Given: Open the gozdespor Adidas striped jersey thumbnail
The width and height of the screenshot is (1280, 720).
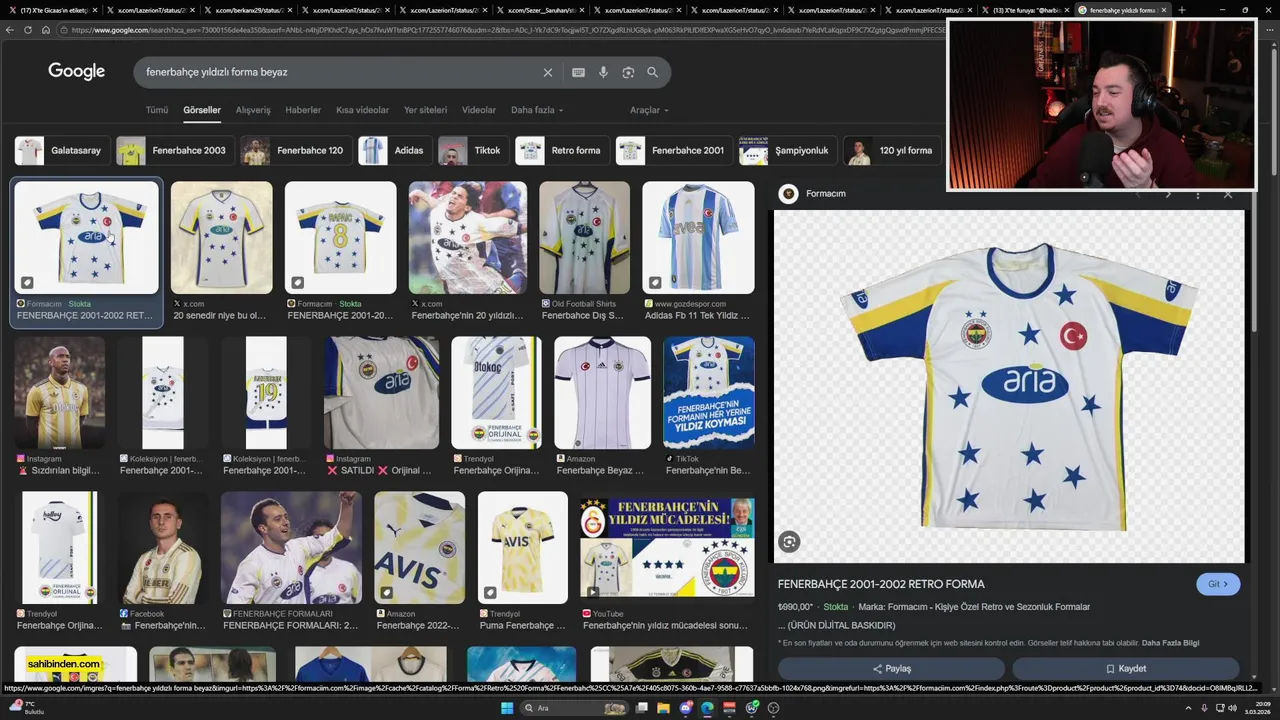Looking at the screenshot, I should click(698, 237).
